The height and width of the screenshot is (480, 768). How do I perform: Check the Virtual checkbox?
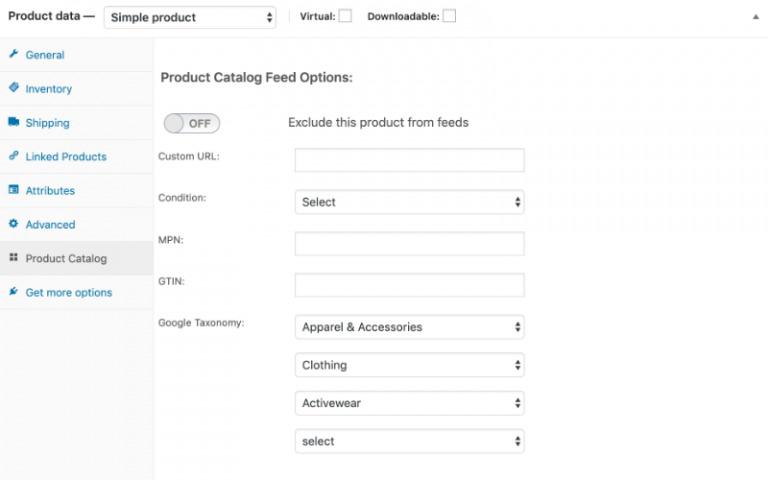[344, 16]
